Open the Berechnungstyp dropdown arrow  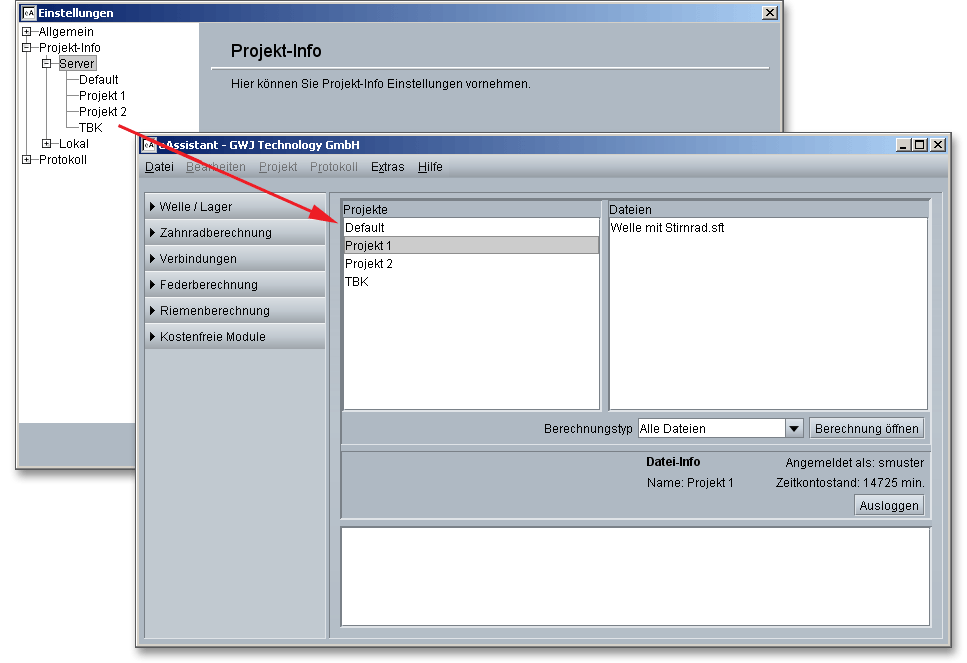point(794,429)
